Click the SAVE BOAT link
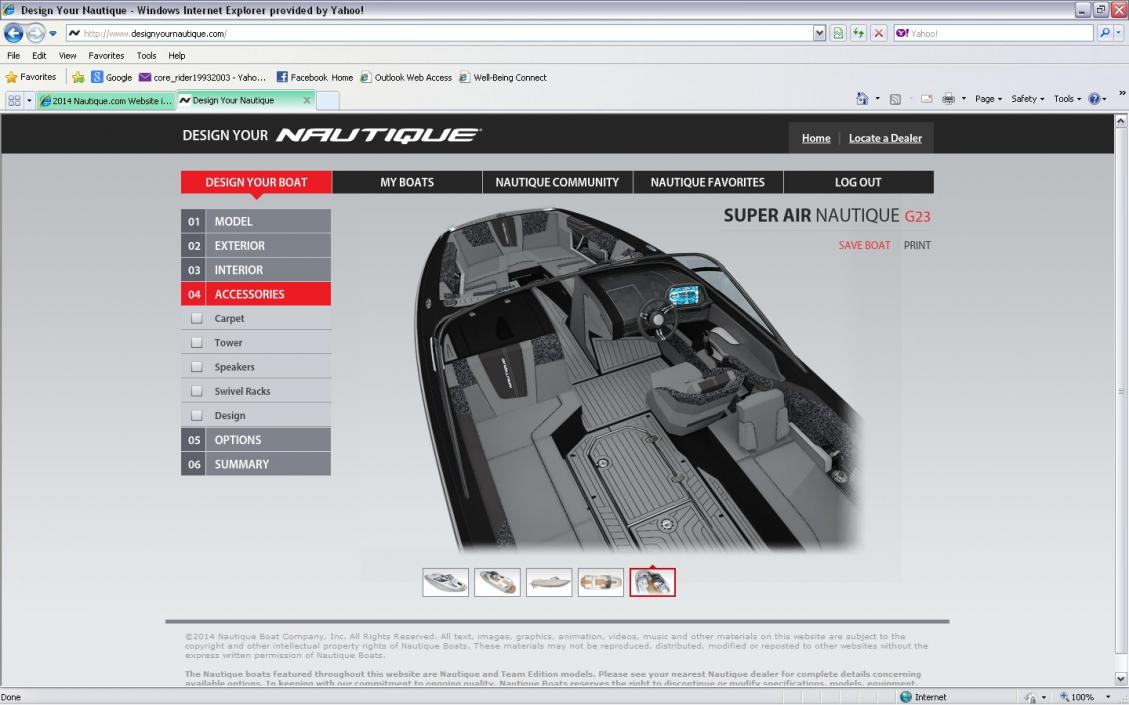The image size is (1129, 705). pyautogui.click(x=864, y=246)
